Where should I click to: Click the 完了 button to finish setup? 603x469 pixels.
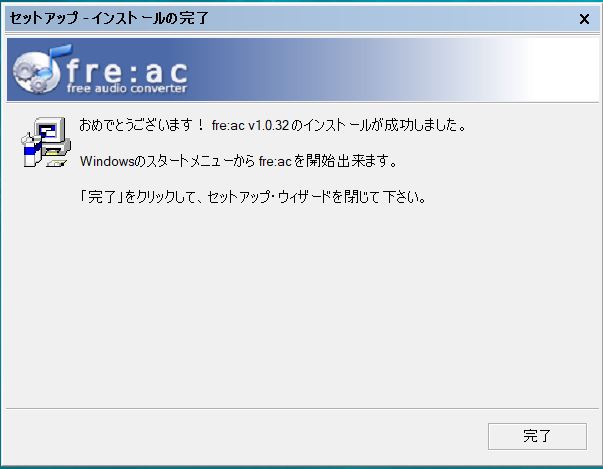537,436
